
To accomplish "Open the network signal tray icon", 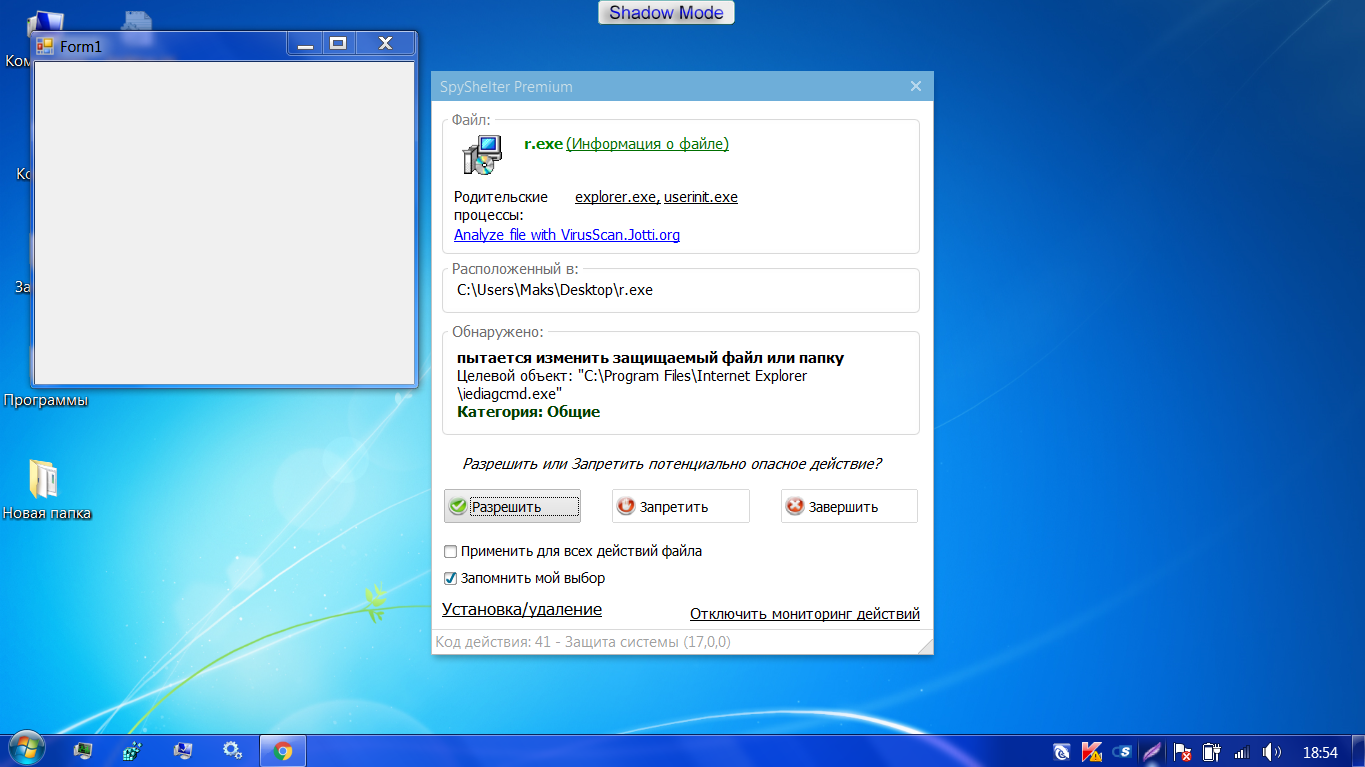I will pos(1242,751).
